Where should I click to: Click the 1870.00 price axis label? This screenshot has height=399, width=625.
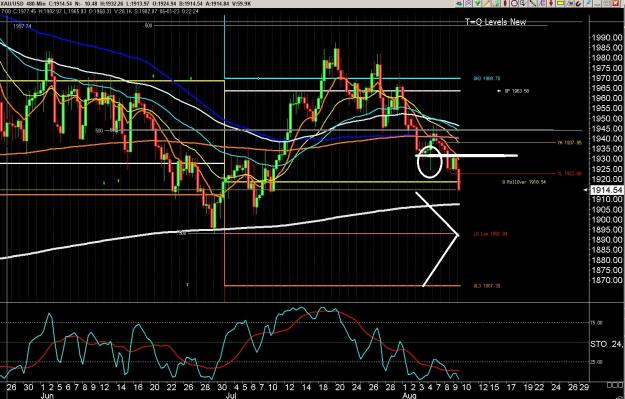(607, 280)
